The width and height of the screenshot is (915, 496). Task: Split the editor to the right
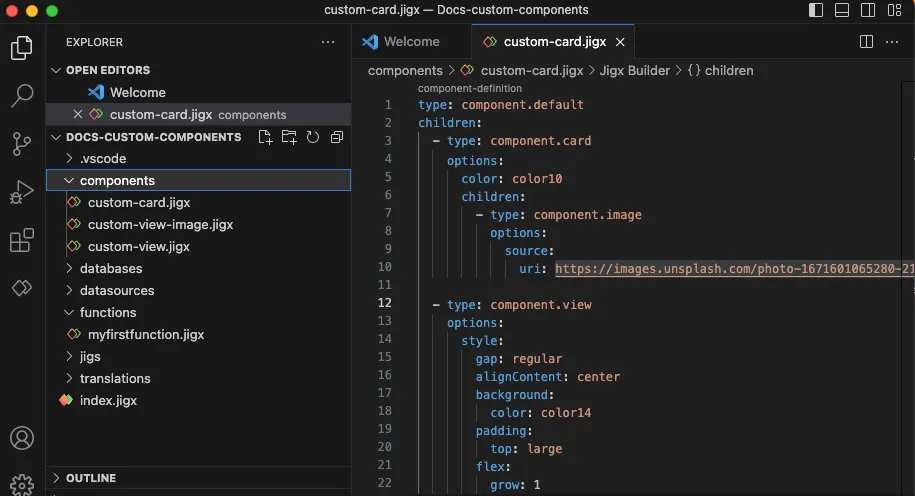click(867, 41)
